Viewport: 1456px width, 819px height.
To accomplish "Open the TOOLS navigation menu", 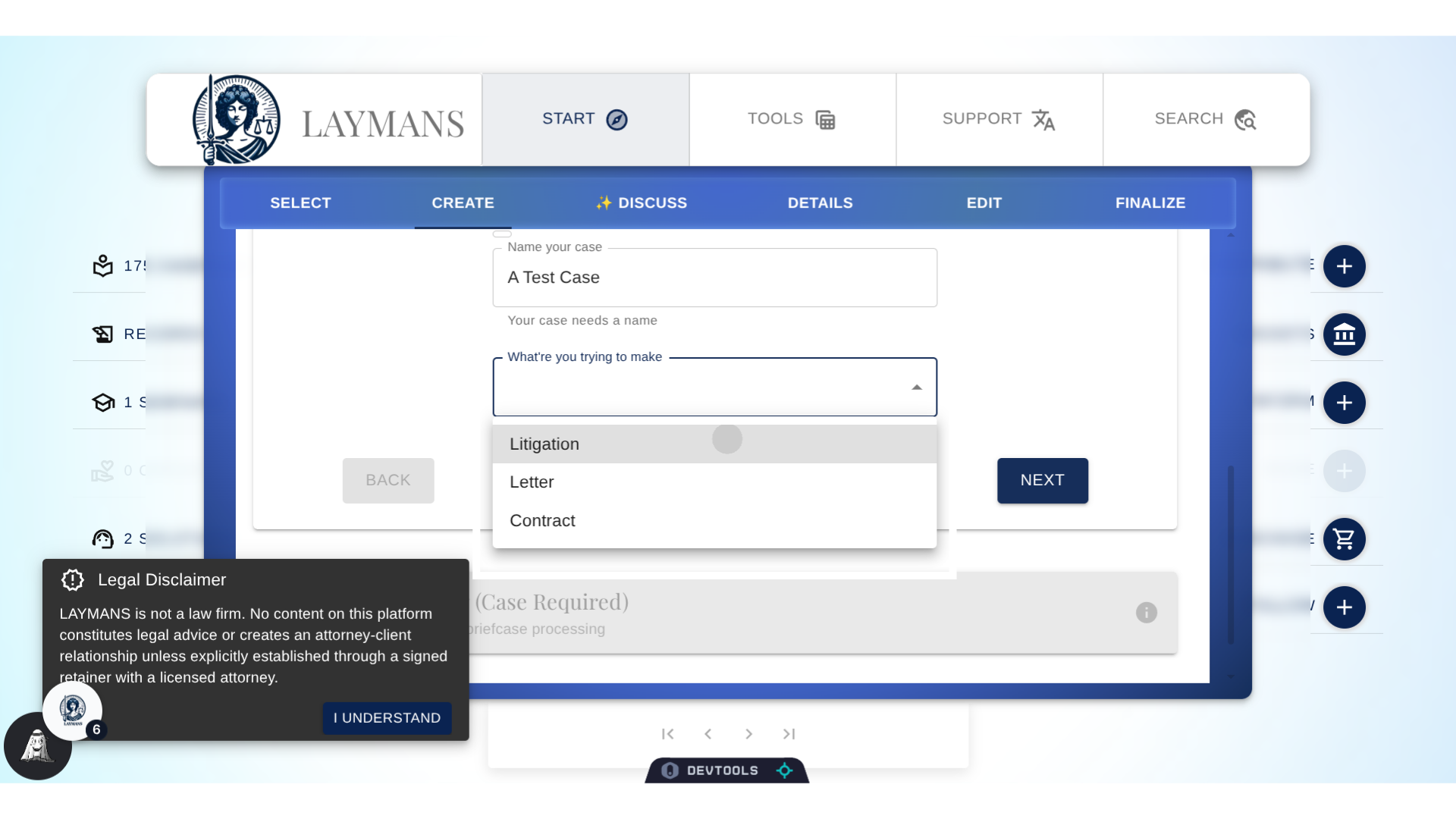I will click(x=792, y=119).
